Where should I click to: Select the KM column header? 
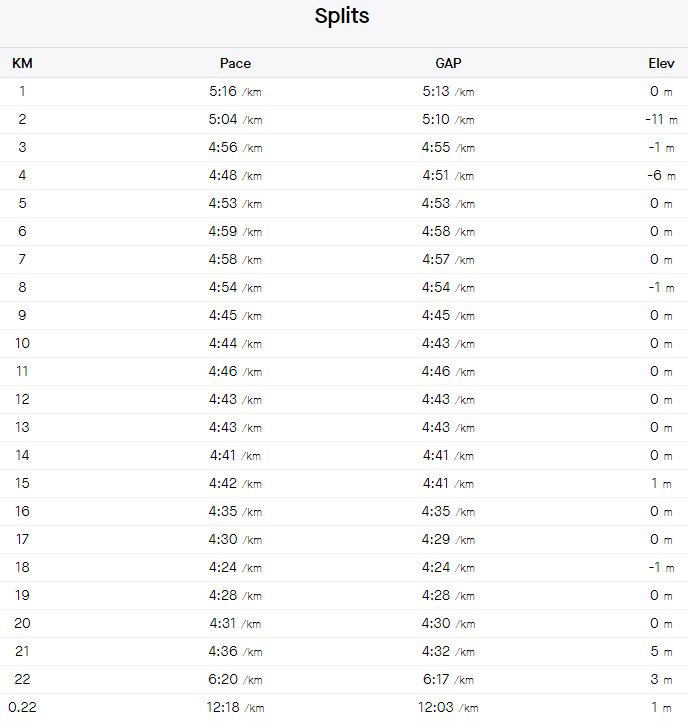click(x=22, y=63)
